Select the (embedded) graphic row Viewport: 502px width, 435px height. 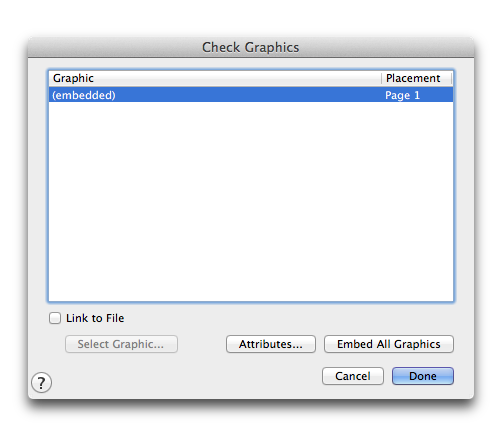point(251,95)
